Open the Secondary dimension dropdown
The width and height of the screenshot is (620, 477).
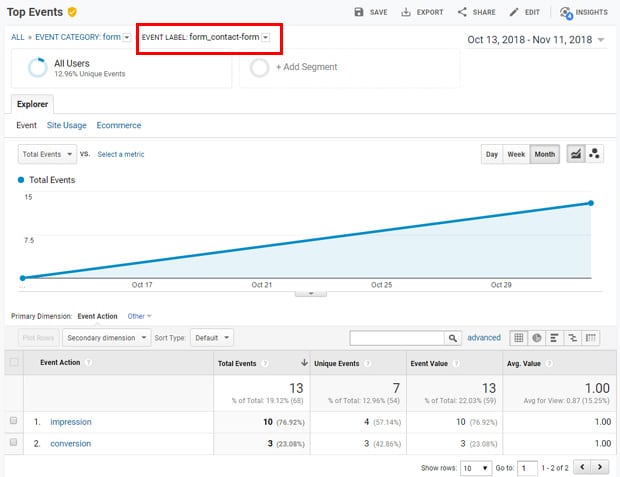point(106,338)
